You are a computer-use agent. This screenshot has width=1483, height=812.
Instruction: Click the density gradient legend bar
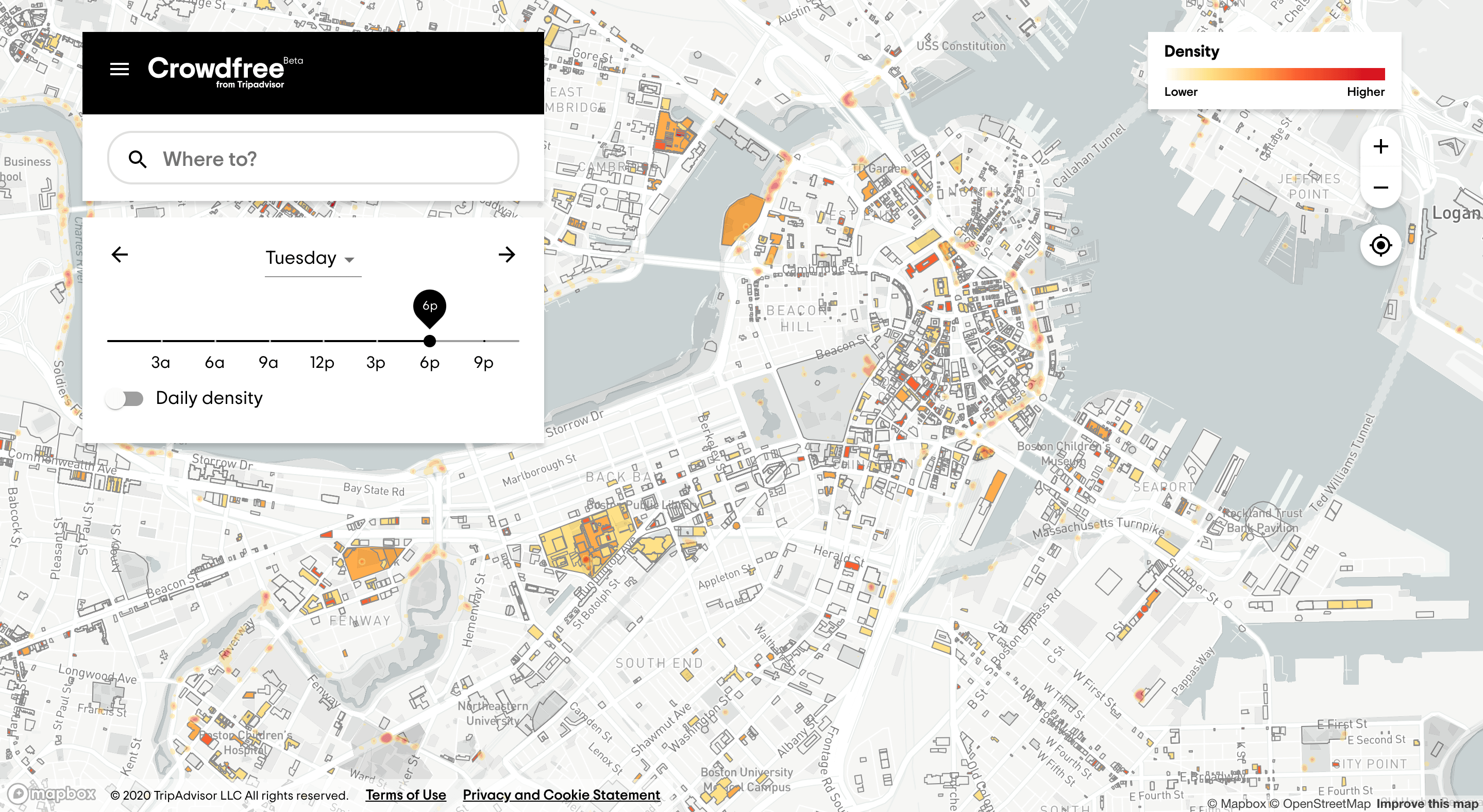[1275, 74]
